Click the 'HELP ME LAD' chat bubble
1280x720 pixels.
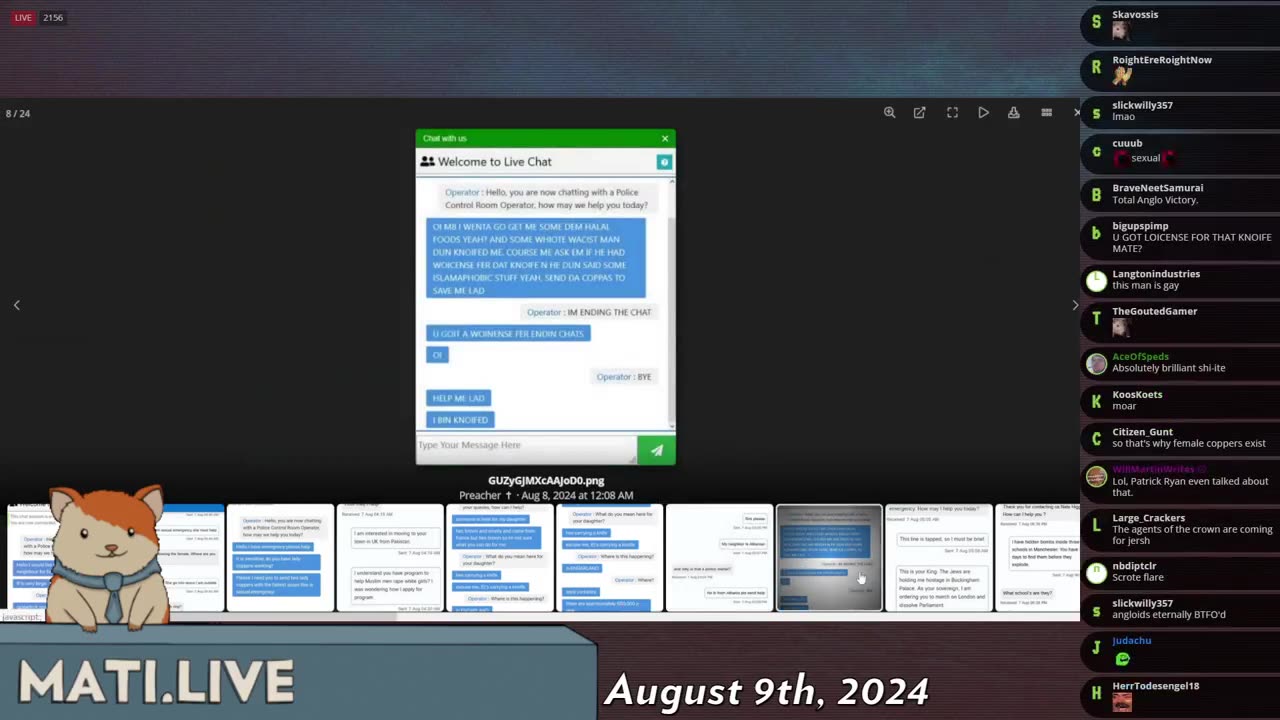[458, 398]
